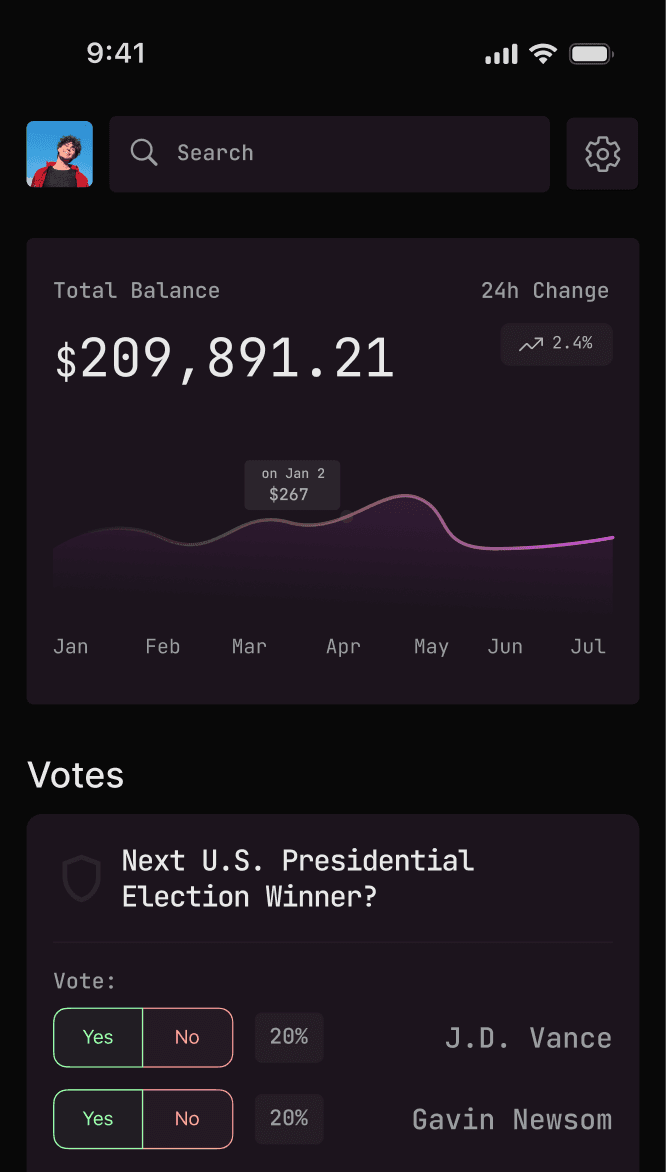Vote No for J.D. Vance

coord(187,1037)
